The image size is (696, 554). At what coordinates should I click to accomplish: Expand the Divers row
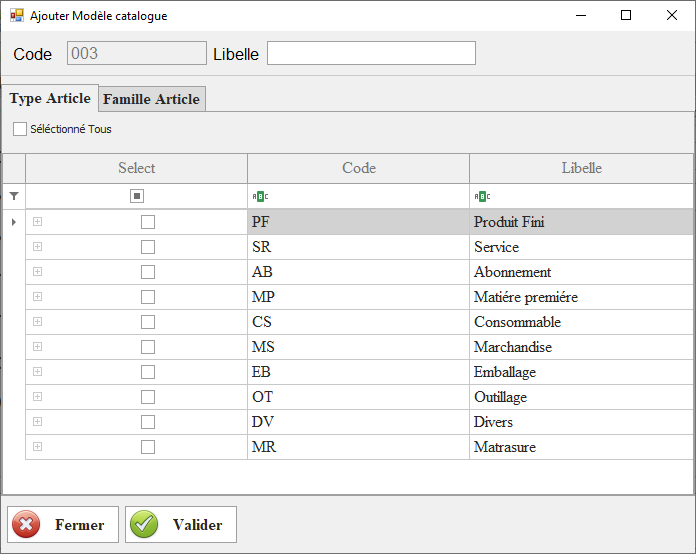click(38, 422)
